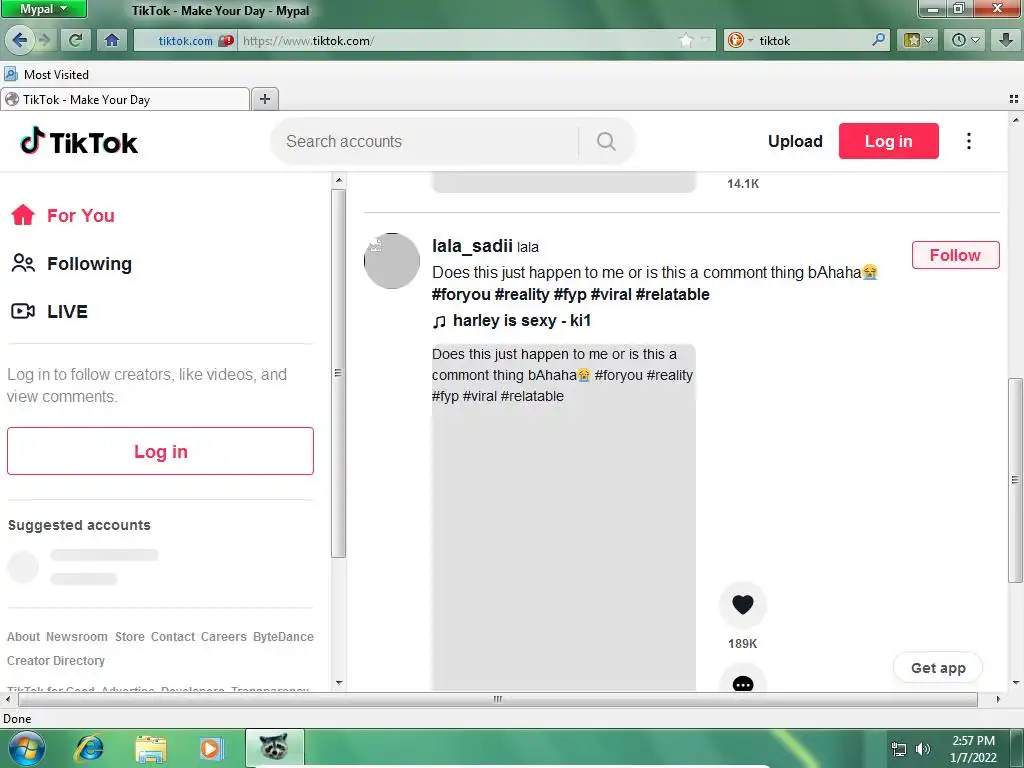Open the Careers footer link
The image size is (1024, 768).
coord(224,637)
